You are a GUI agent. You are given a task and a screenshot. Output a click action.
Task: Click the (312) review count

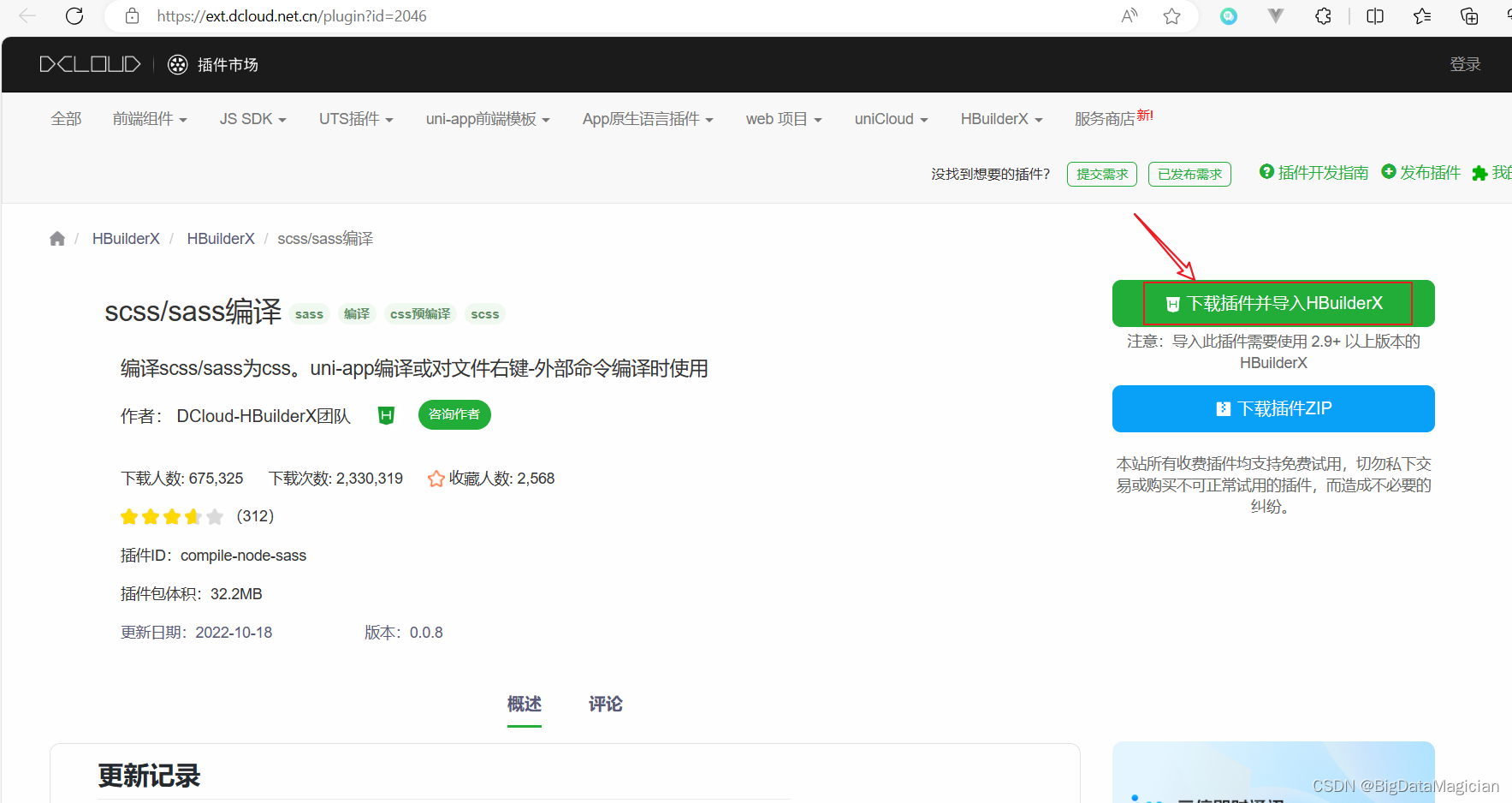coord(255,516)
